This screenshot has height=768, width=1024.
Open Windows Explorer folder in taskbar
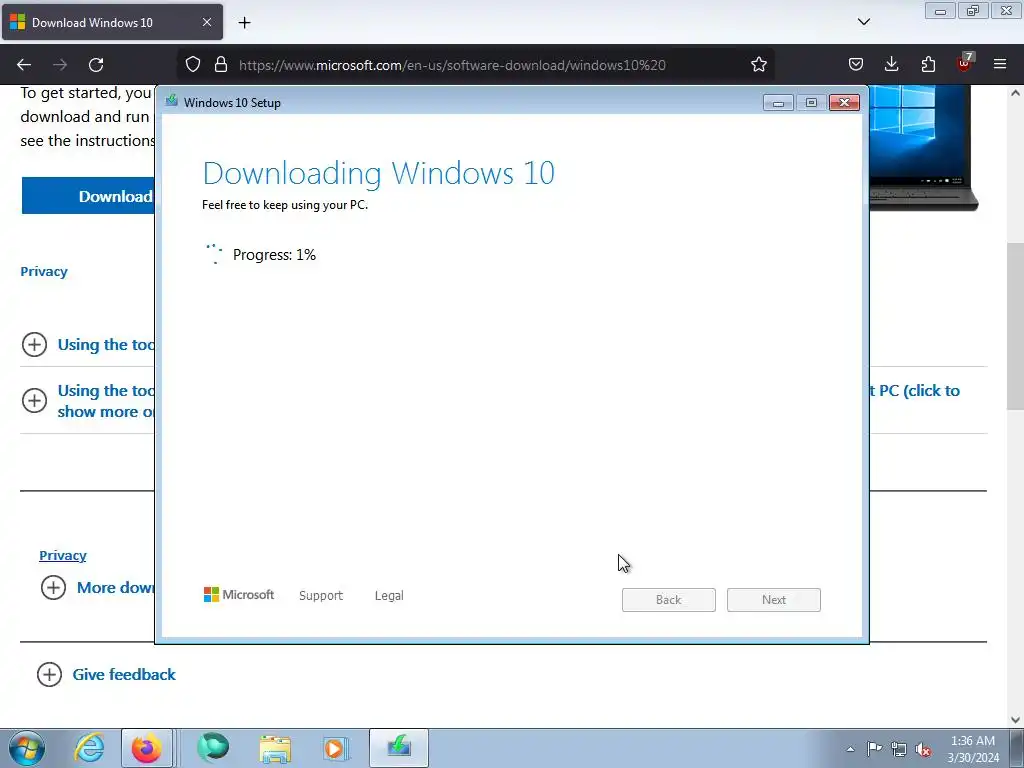click(275, 748)
